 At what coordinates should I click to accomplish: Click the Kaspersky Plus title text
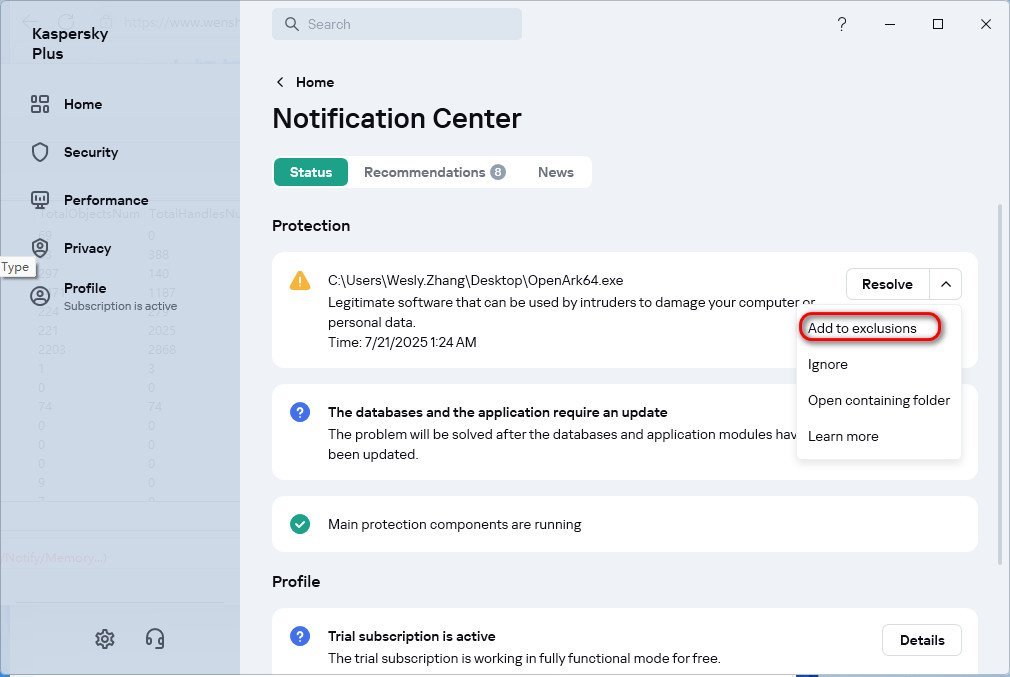pos(70,43)
